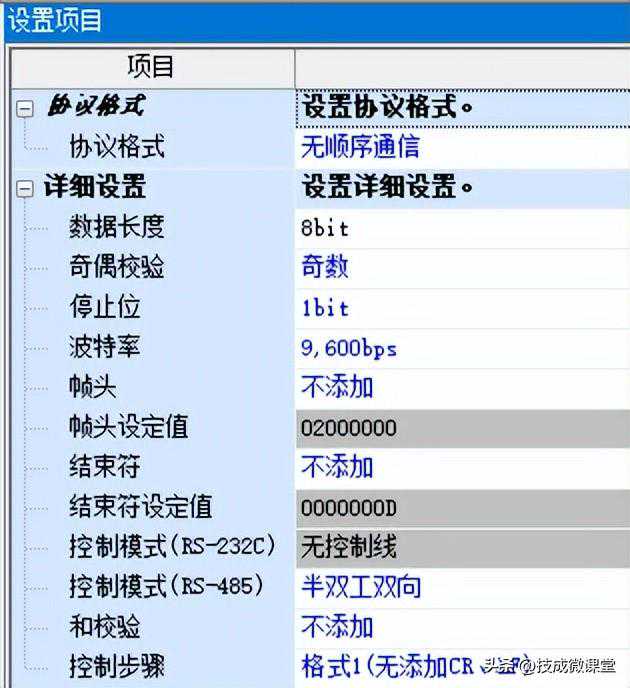
Task: Select the 数据长度 row label
Action: click(116, 228)
